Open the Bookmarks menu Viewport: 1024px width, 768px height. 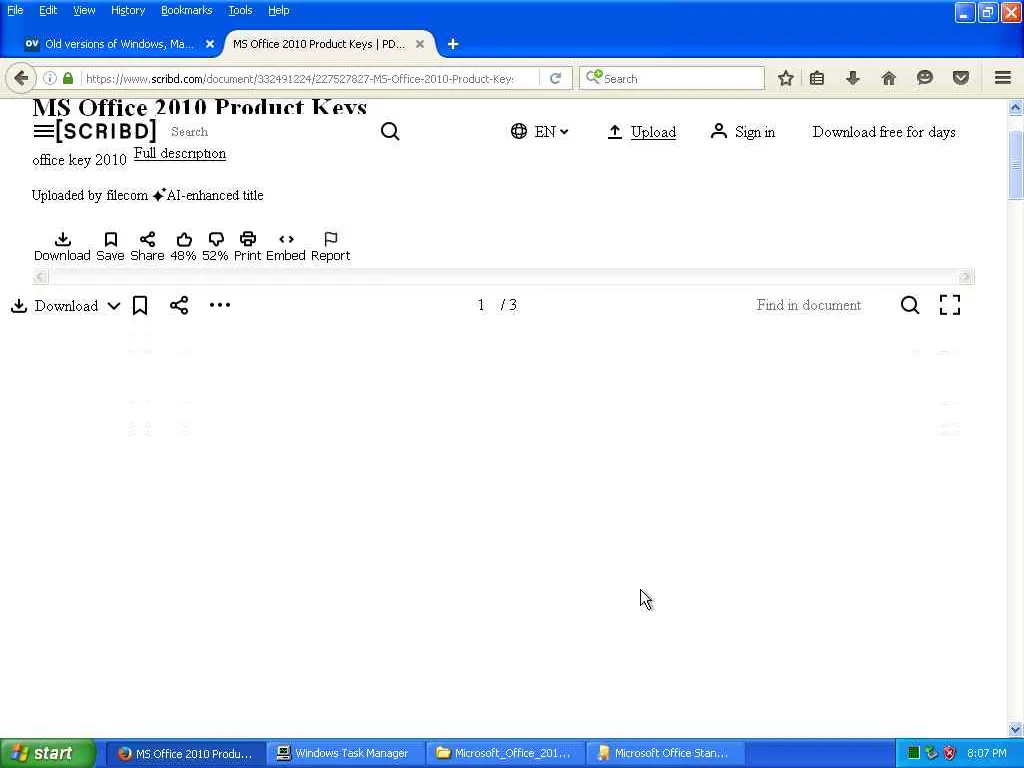coord(186,10)
